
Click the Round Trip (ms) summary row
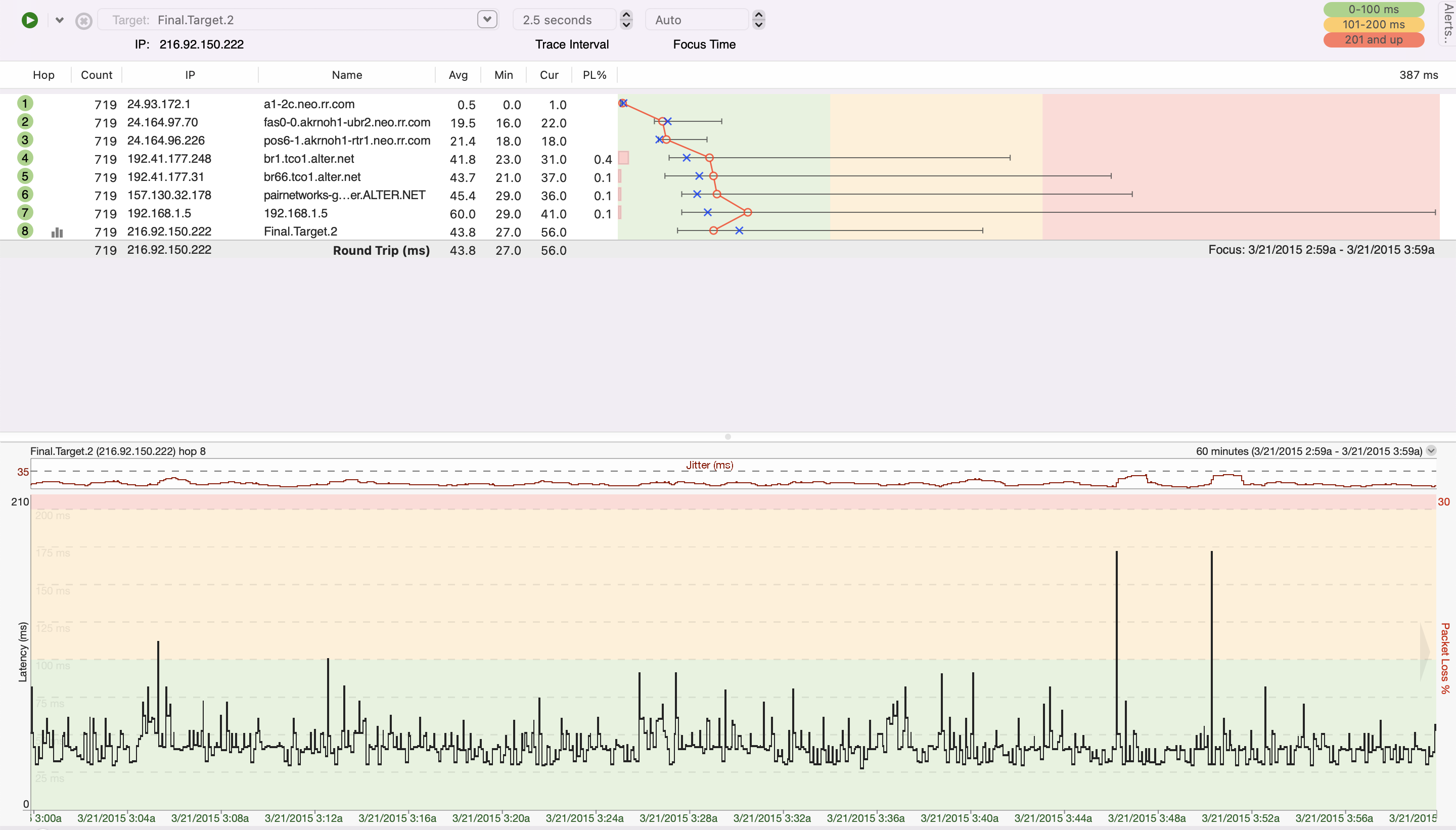(x=381, y=250)
